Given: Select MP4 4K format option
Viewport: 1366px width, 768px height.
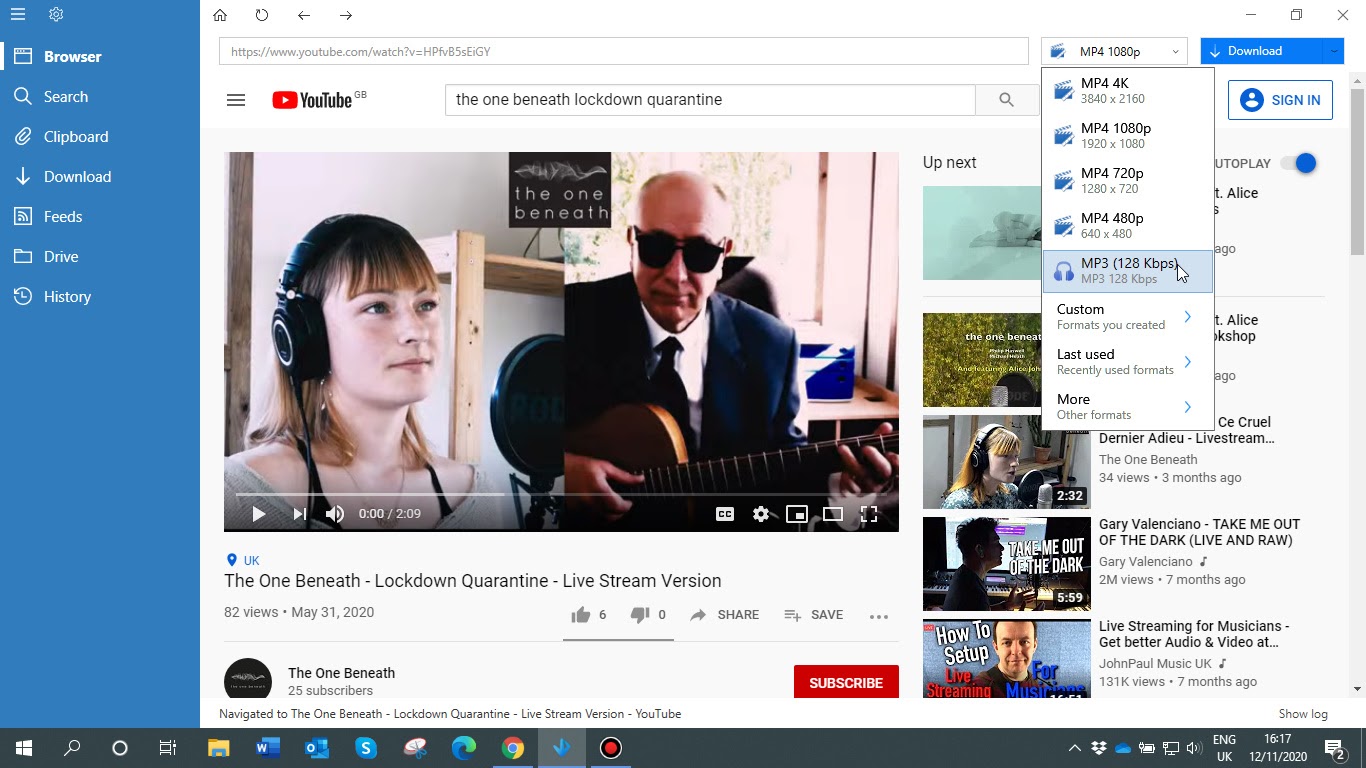Looking at the screenshot, I should (x=1128, y=91).
